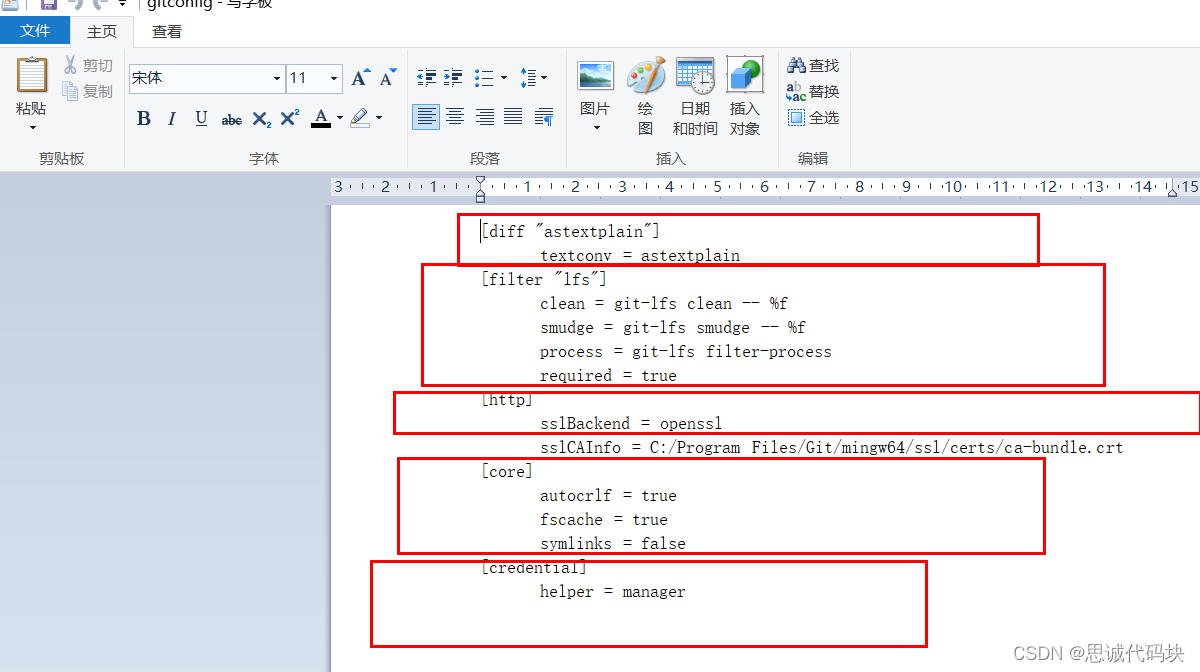Click the line 'required = true'

(608, 375)
